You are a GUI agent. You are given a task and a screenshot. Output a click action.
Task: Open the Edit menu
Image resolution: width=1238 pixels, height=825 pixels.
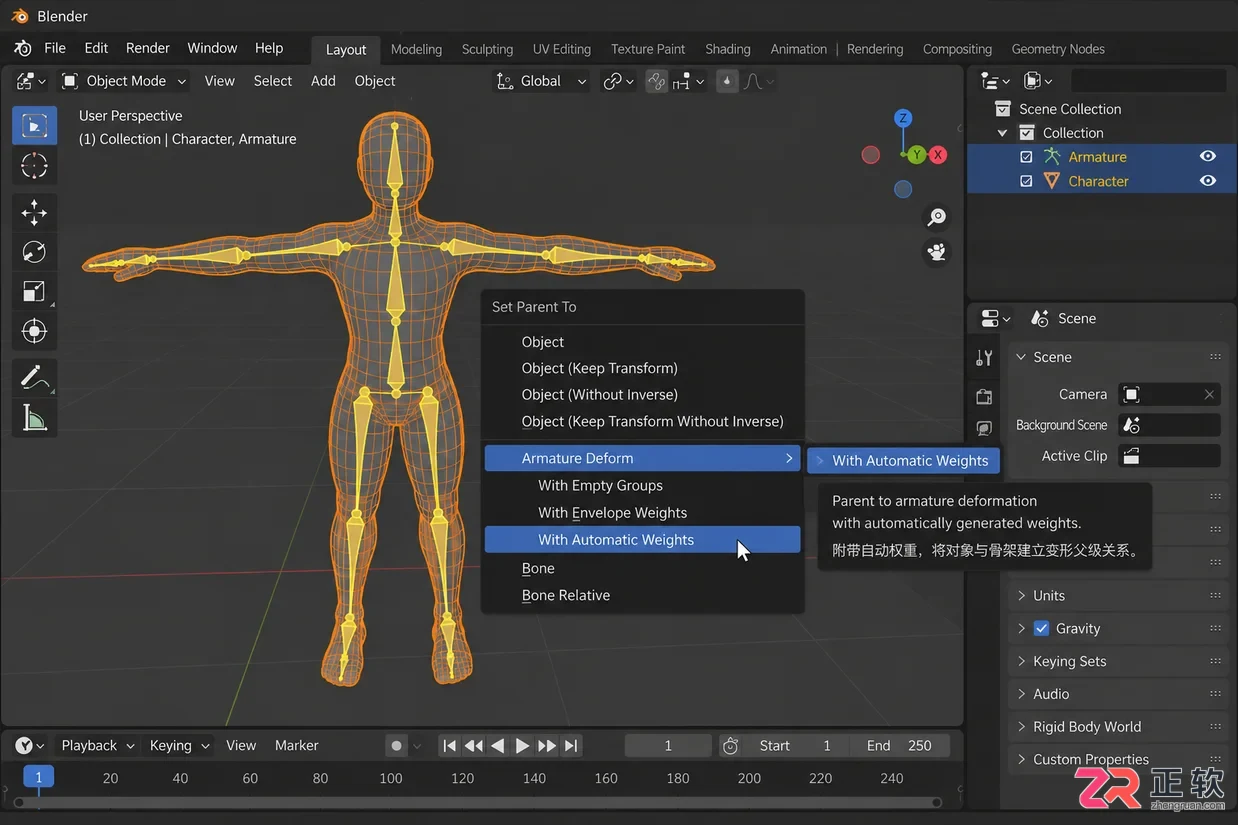point(96,48)
